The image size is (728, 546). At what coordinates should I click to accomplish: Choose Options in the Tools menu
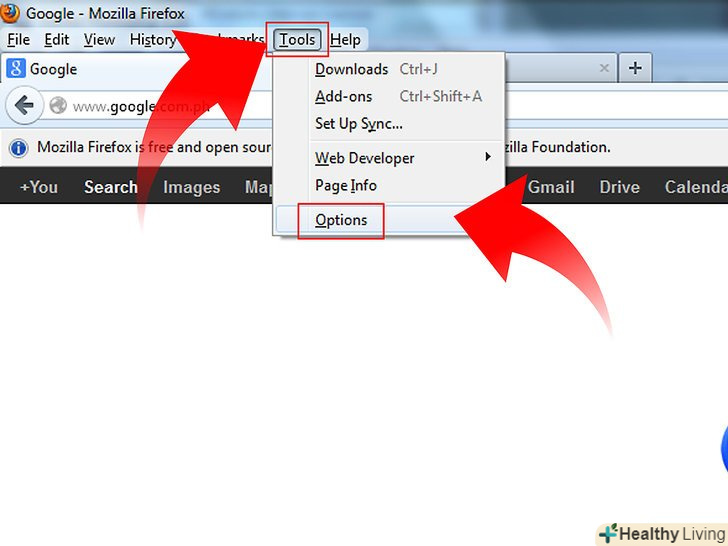[389, 220]
